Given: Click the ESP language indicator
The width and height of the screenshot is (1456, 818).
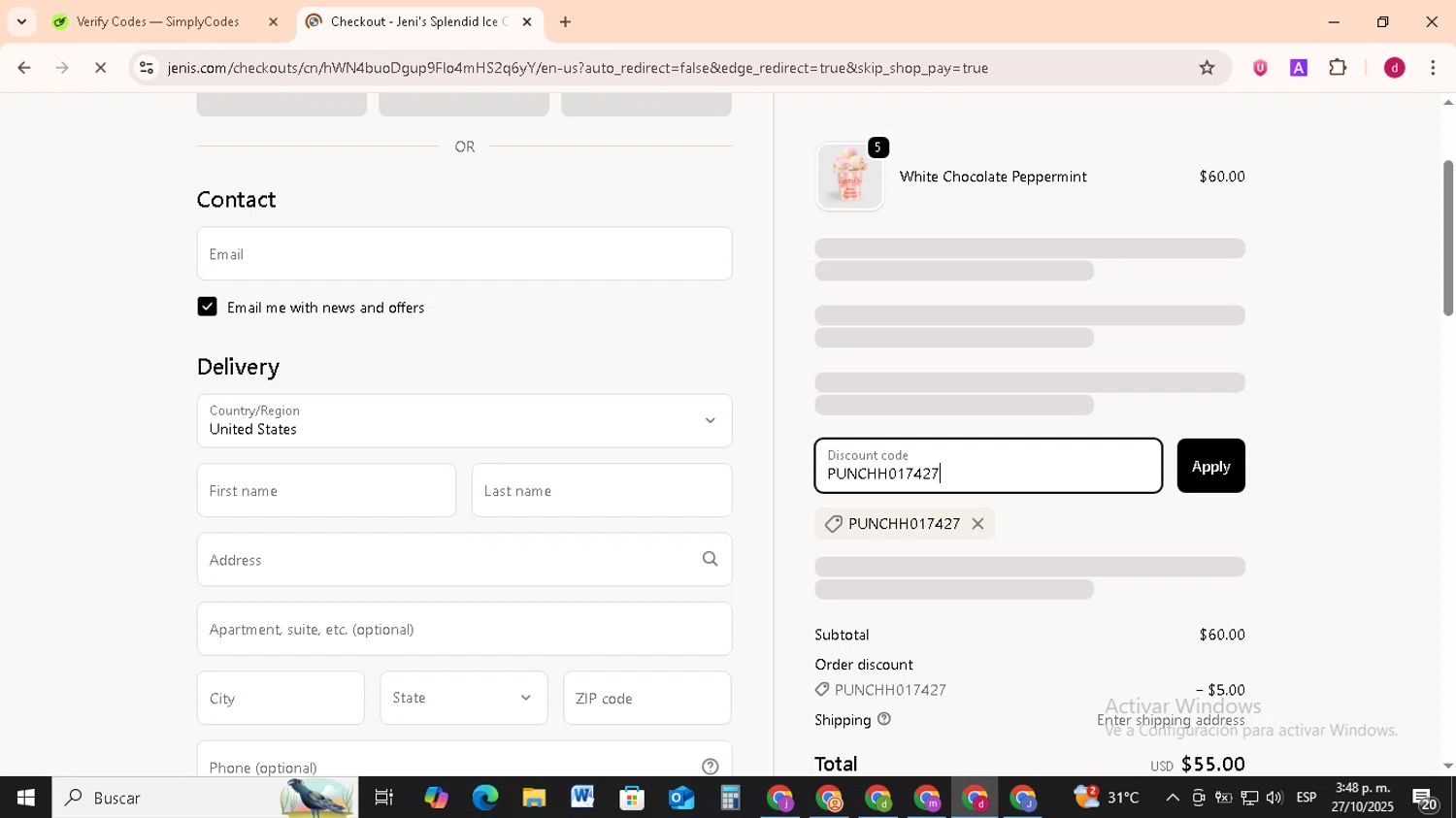Looking at the screenshot, I should coord(1307,798).
